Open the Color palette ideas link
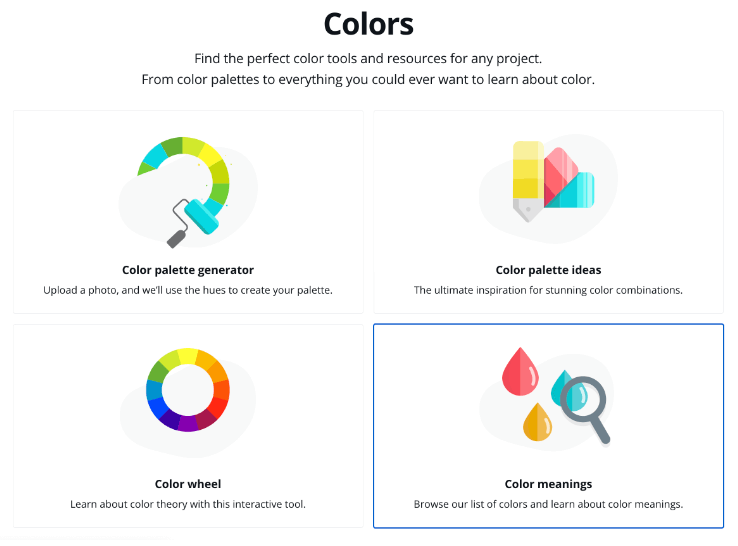 (548, 270)
